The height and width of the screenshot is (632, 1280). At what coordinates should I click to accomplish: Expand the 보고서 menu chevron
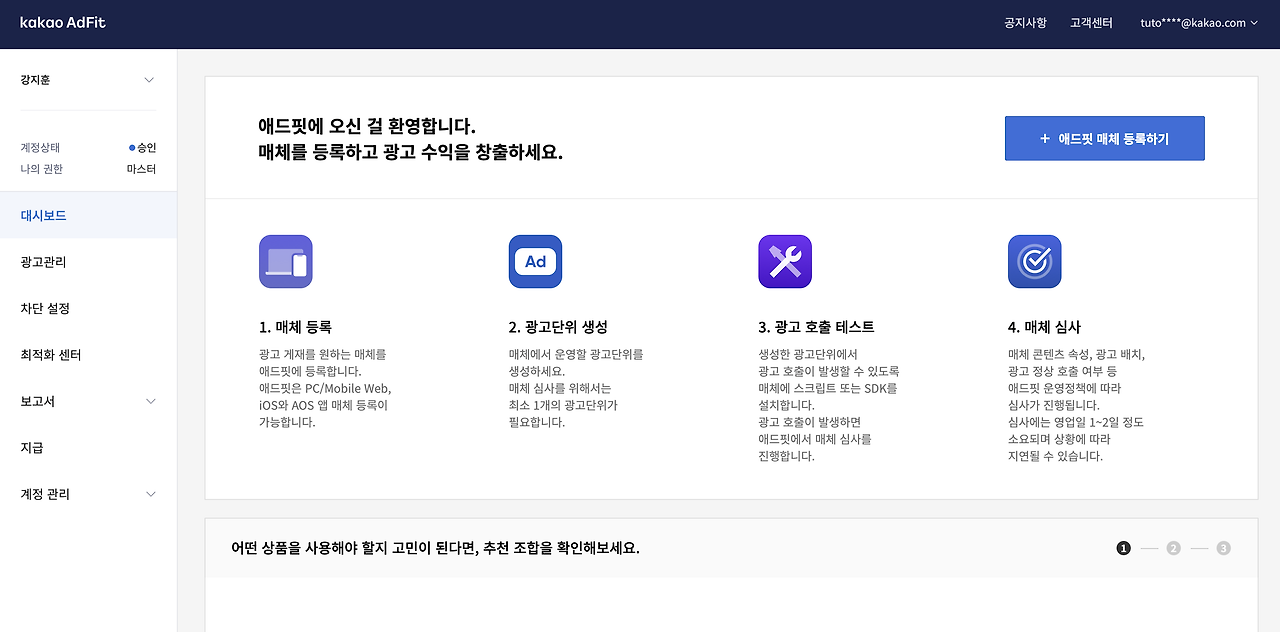pyautogui.click(x=151, y=402)
